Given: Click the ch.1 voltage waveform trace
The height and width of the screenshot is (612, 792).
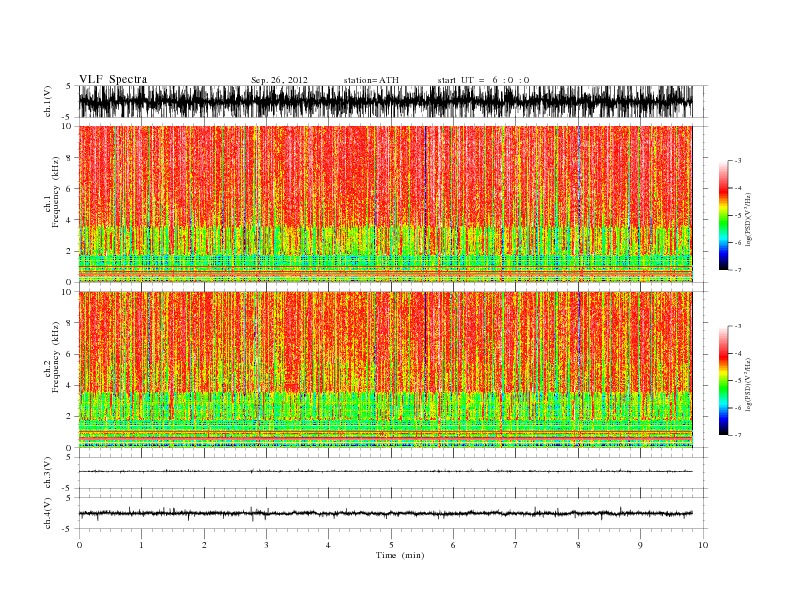Looking at the screenshot, I should [x=385, y=101].
